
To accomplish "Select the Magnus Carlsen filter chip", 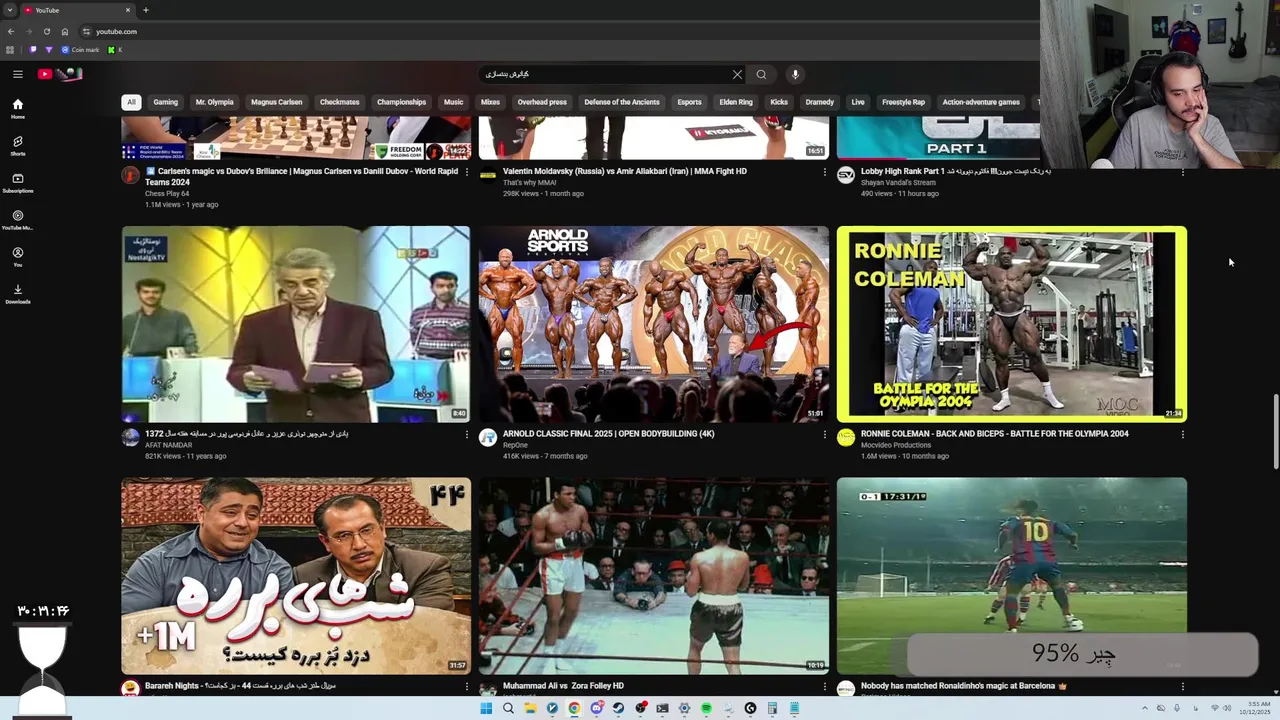I will pos(276,102).
